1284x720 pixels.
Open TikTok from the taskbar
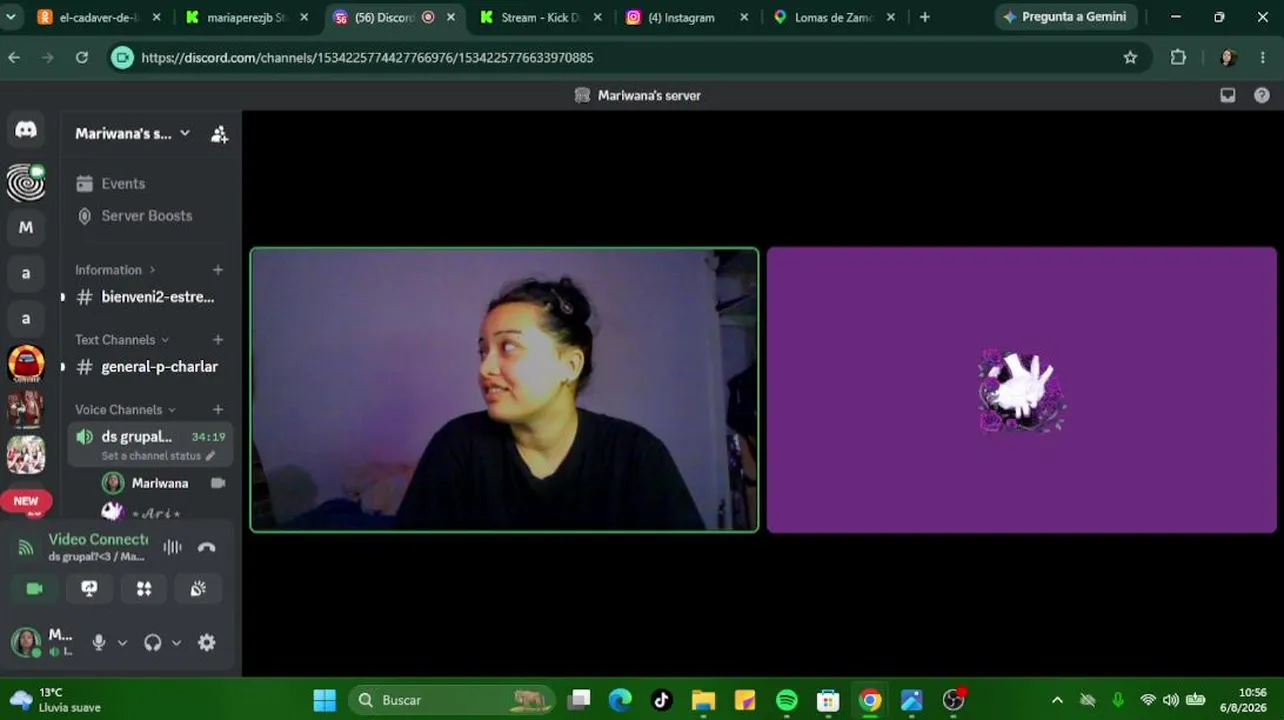(662, 700)
